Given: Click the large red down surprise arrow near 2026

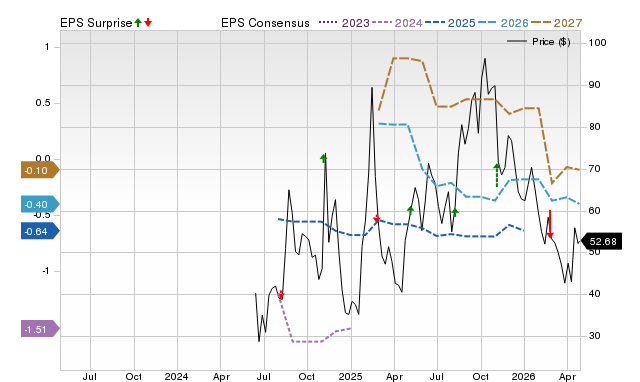Looking at the screenshot, I should click(x=550, y=224).
